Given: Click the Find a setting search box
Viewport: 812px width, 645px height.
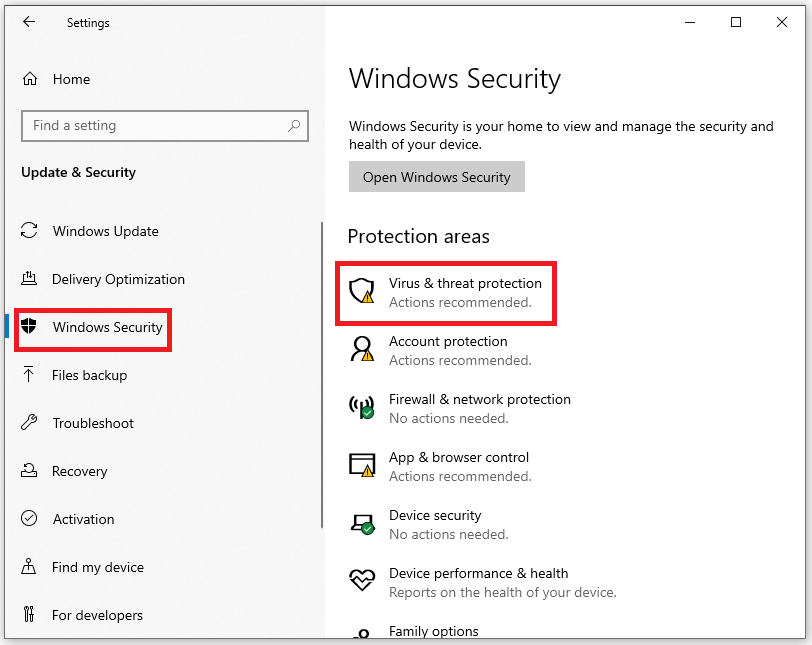Looking at the screenshot, I should click(x=155, y=126).
